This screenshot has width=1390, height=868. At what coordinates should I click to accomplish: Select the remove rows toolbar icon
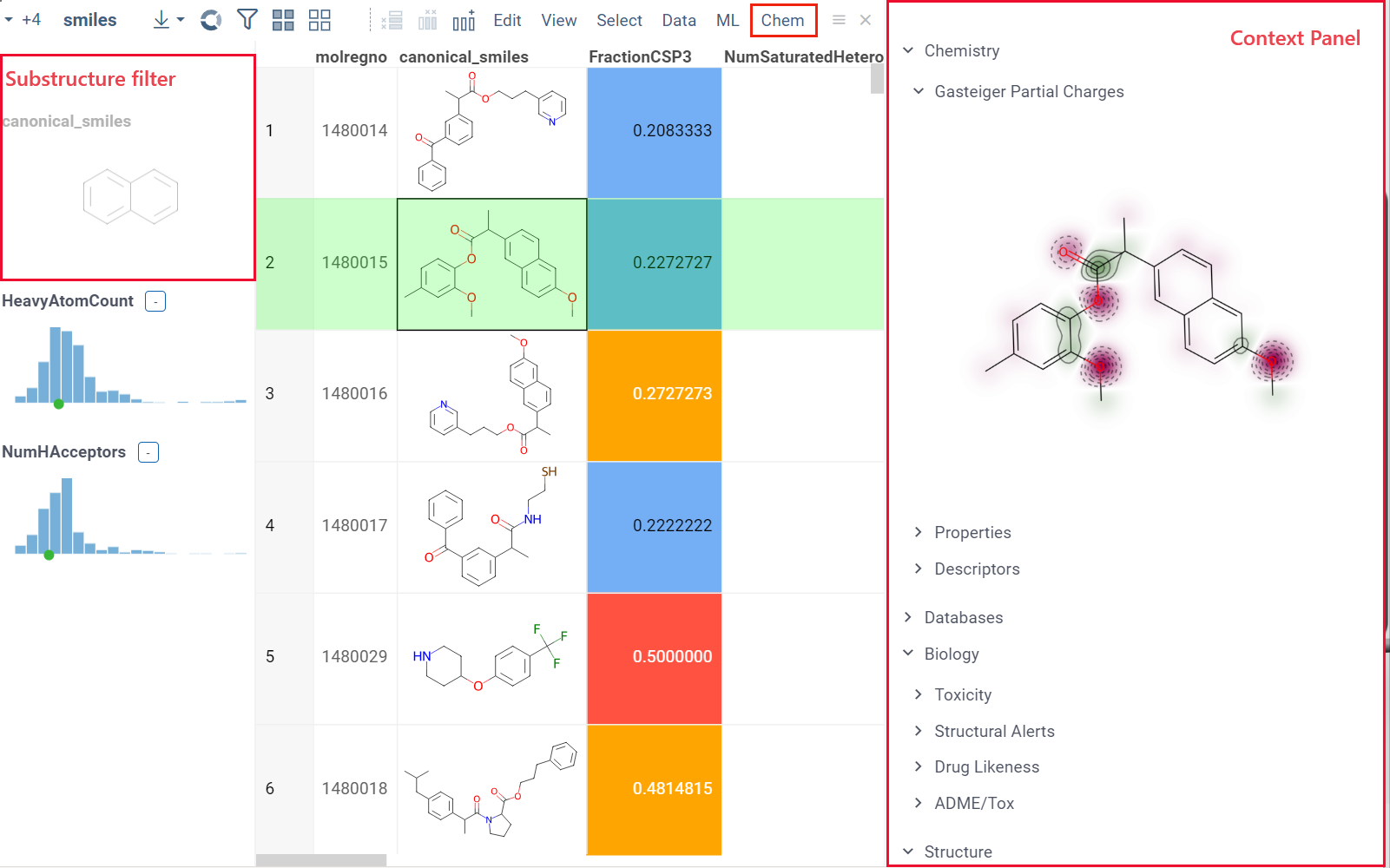[391, 19]
